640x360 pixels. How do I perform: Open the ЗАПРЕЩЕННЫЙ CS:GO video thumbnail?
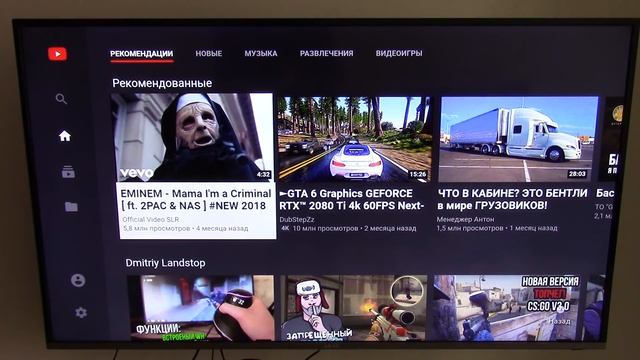click(x=354, y=308)
